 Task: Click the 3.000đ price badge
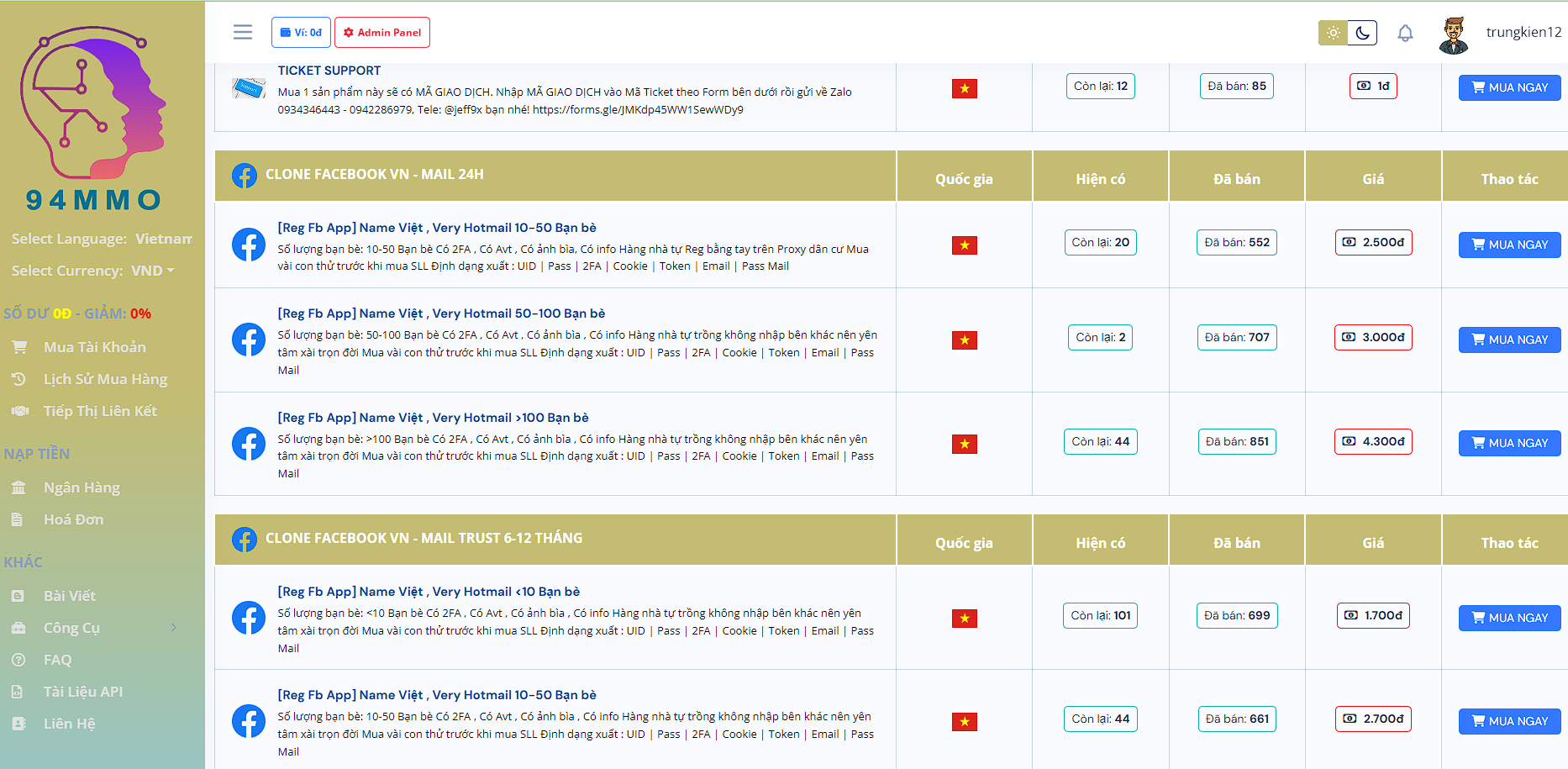(x=1373, y=337)
